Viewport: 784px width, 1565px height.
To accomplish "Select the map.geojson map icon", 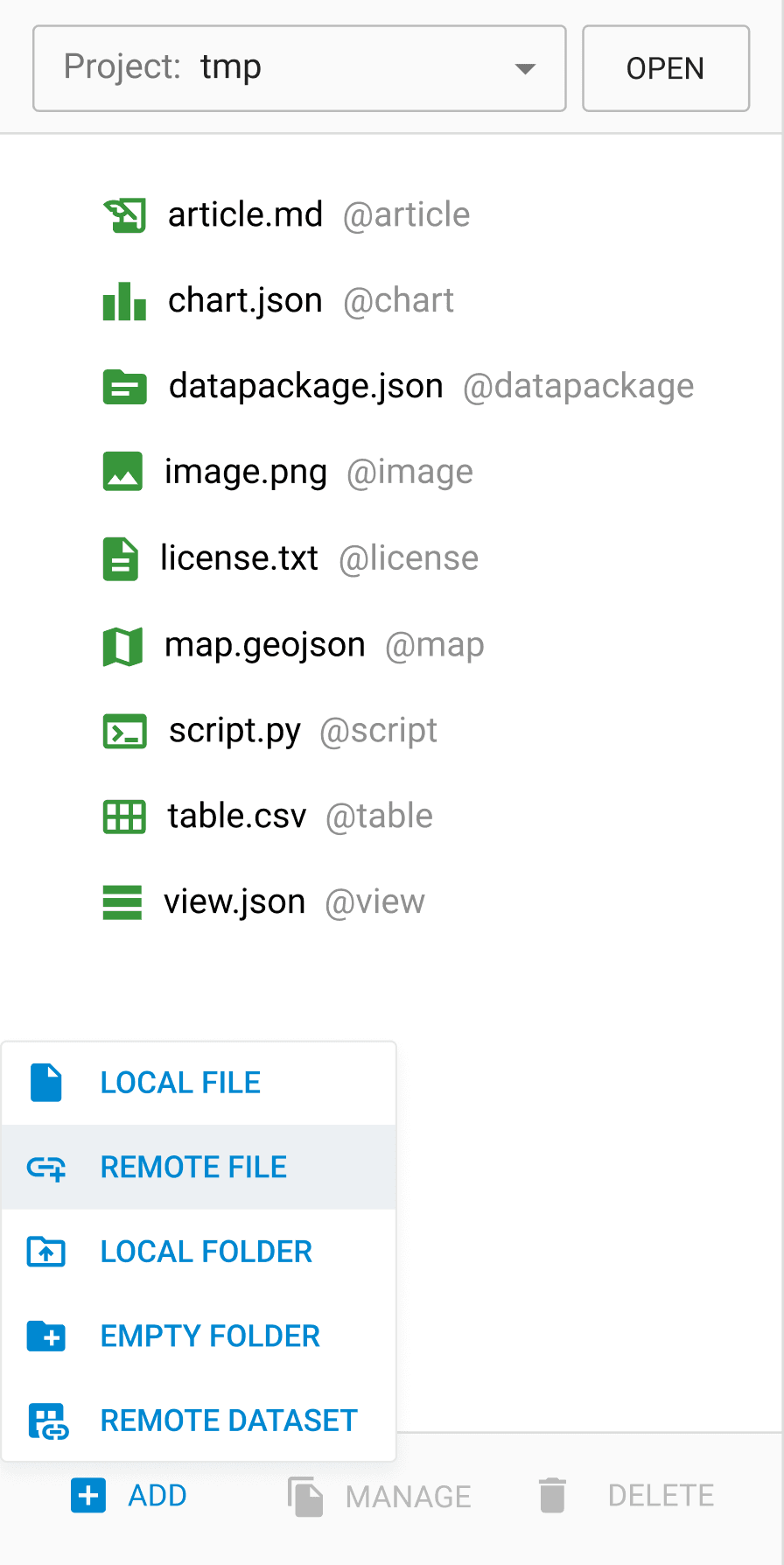I will [x=122, y=647].
